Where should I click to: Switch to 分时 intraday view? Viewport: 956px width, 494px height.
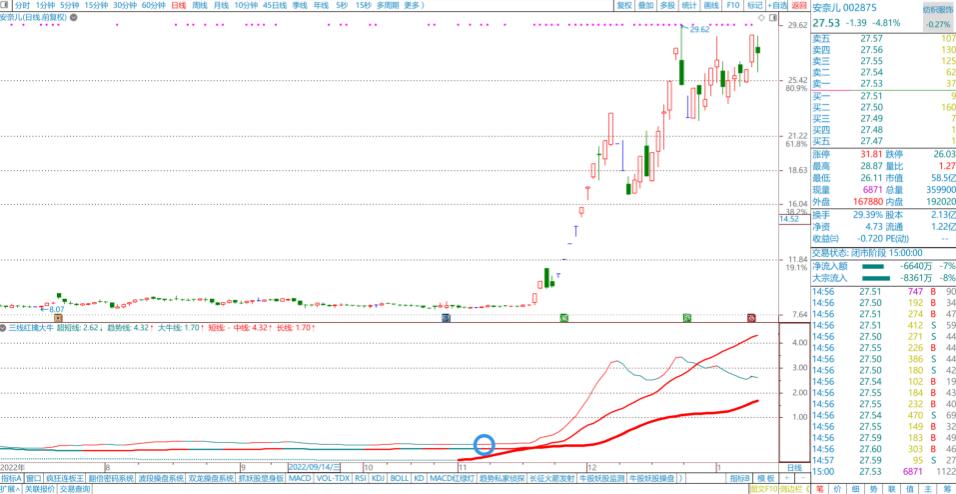pyautogui.click(x=22, y=5)
